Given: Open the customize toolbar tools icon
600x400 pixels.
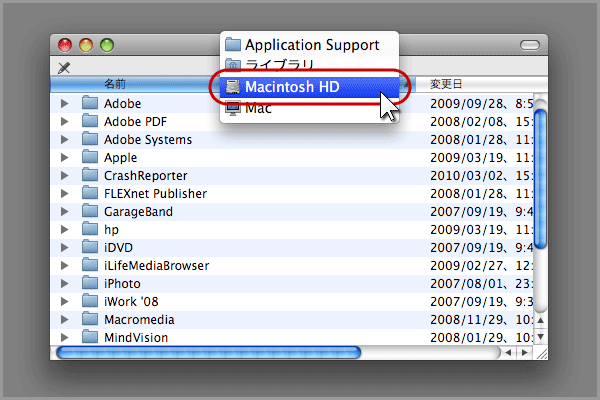Looking at the screenshot, I should (x=64, y=68).
